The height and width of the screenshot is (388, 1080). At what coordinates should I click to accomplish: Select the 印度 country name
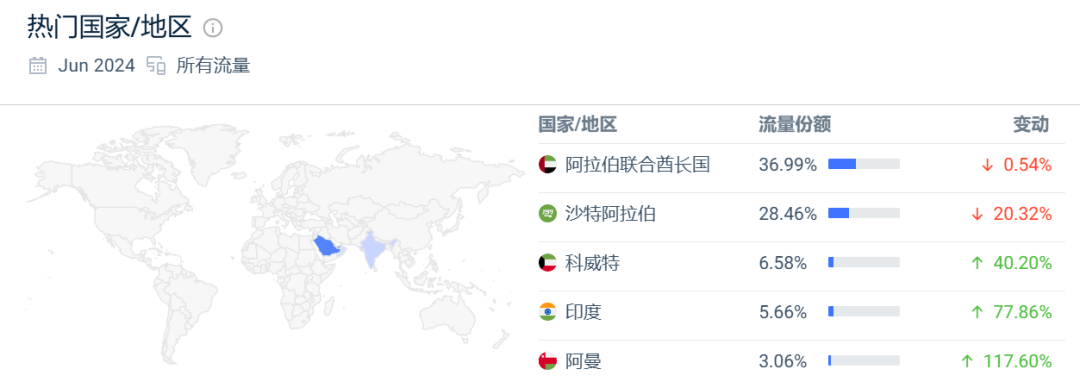point(583,312)
